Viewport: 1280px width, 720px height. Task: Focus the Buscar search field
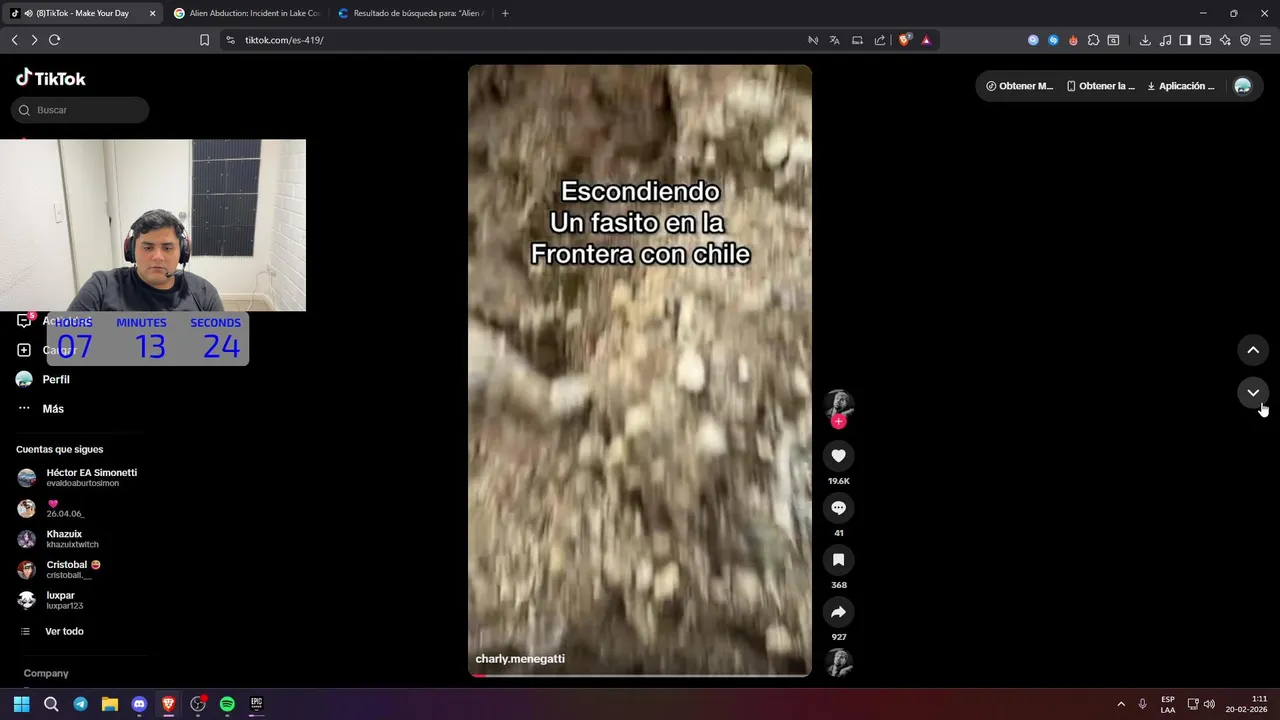coord(81,110)
